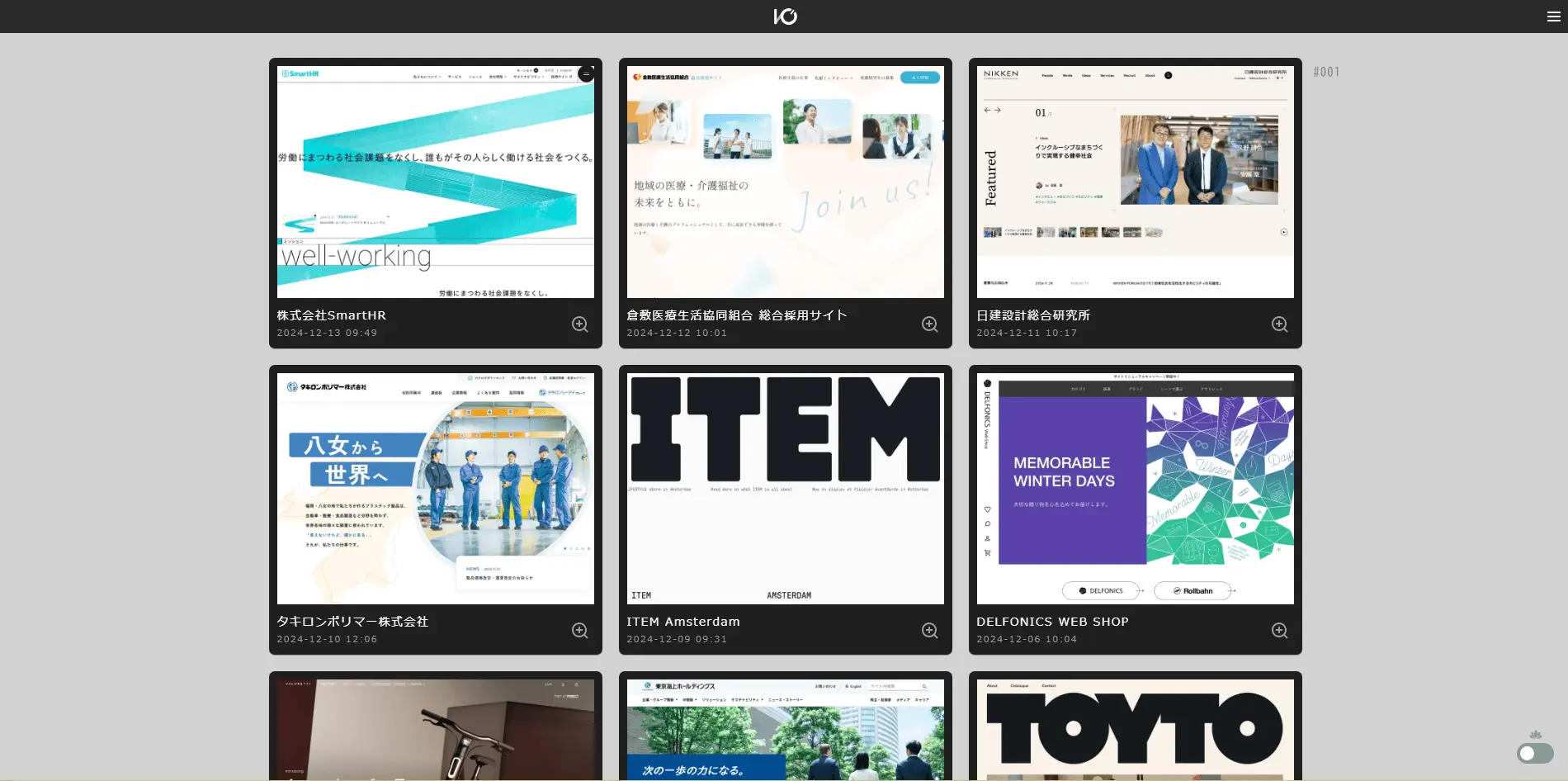Select the NIKKEN Featured website thumbnail
The image size is (1568, 781).
click(x=1136, y=182)
